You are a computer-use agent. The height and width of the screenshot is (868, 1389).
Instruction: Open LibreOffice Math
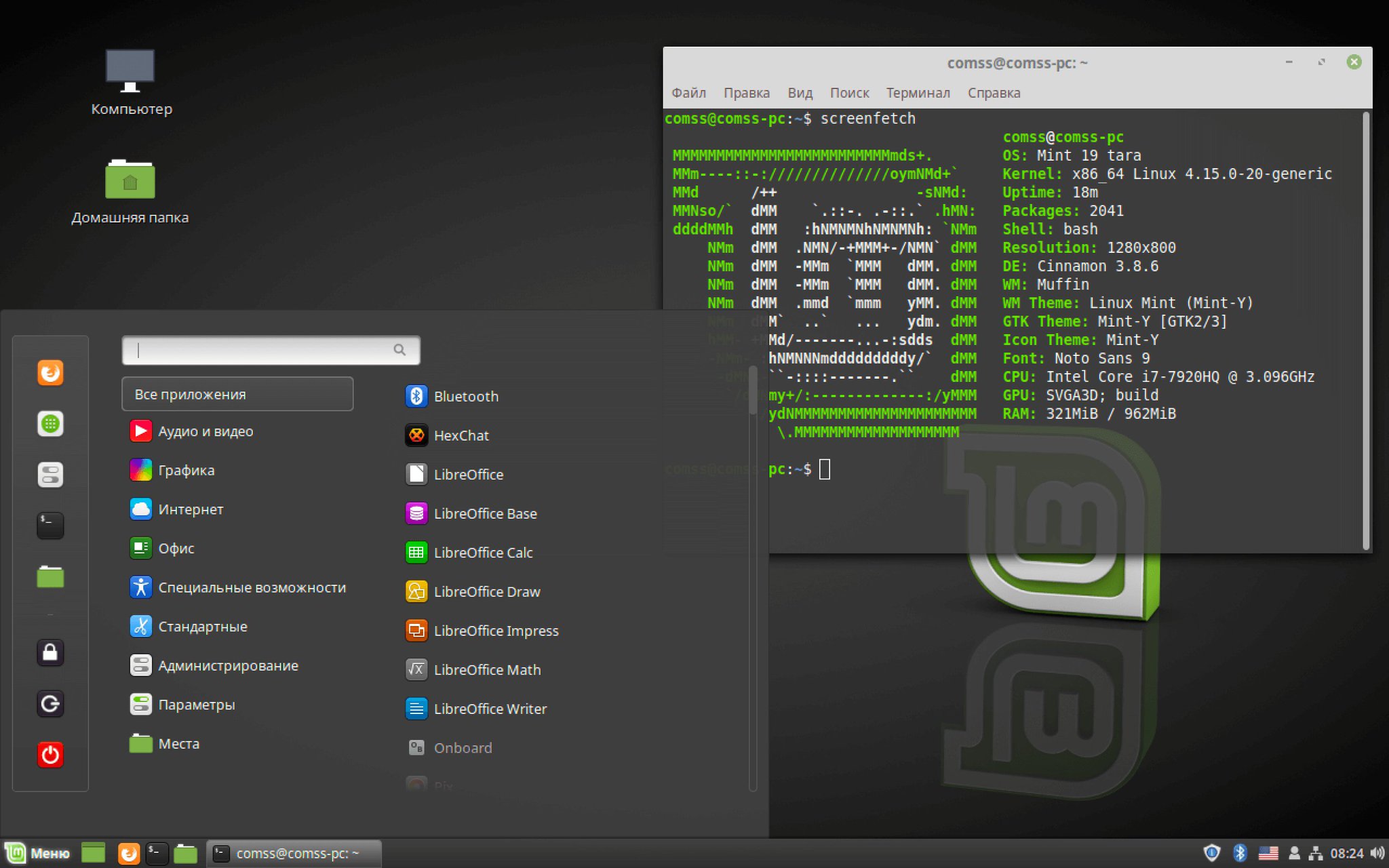473,669
